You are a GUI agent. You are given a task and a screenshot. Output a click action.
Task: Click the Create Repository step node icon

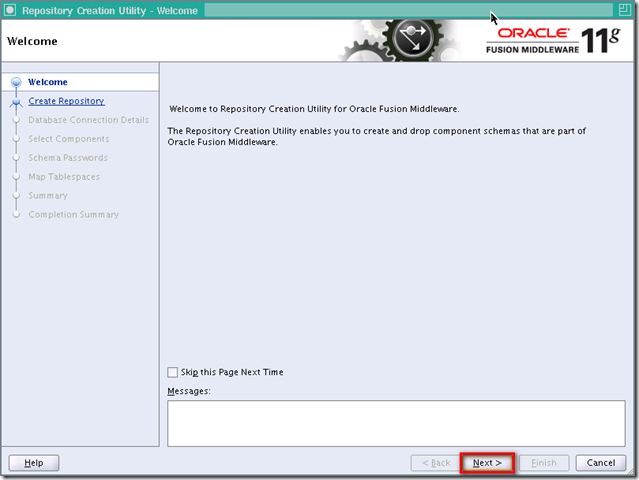(16, 102)
